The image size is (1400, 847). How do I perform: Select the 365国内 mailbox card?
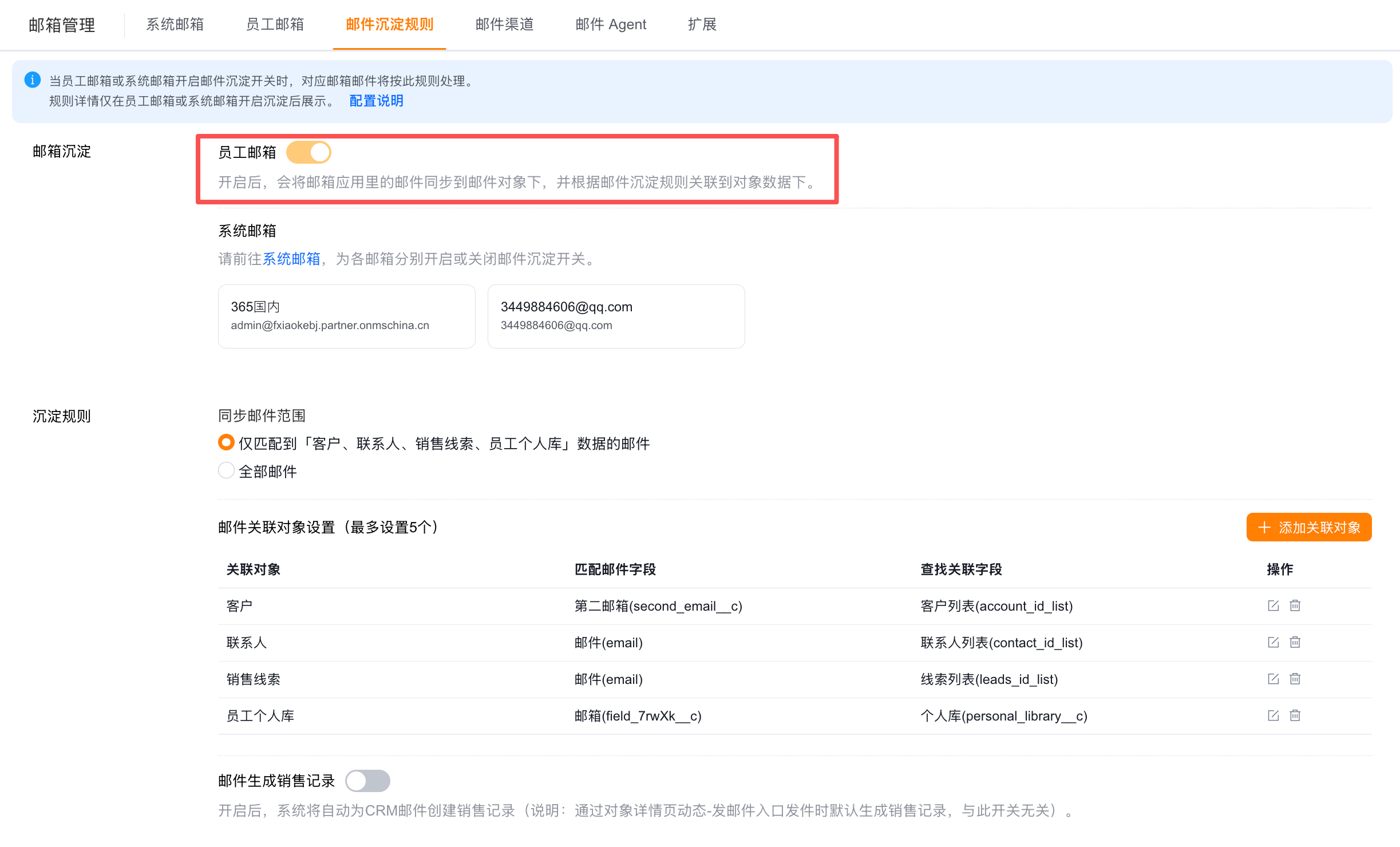click(346, 316)
